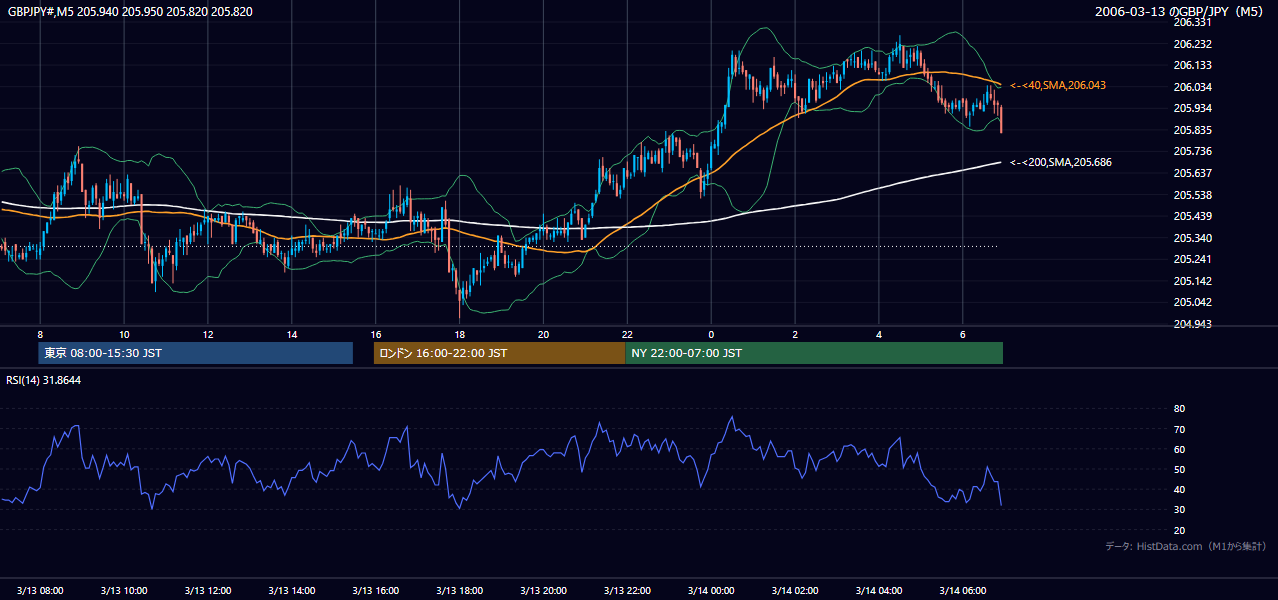Viewport: 1278px width, 600px height.
Task: Select the chart title '2006-03-13 のGBP/JPY (M5)'
Action: pyautogui.click(x=1180, y=11)
